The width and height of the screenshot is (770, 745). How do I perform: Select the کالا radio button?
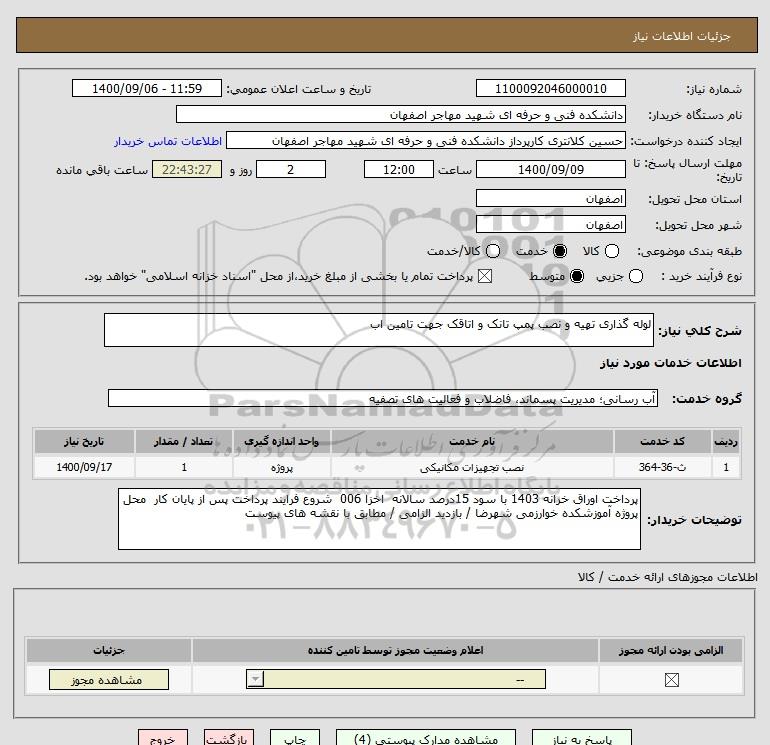click(x=611, y=251)
